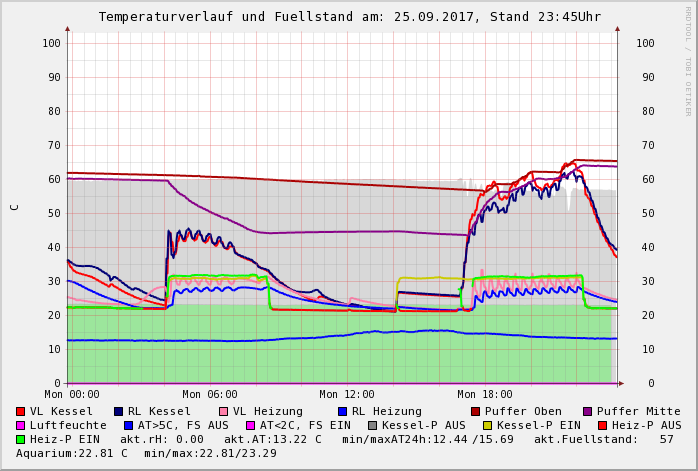
Task: Click the green Heiz-P EIN legend swatch
Action: [x=21, y=439]
